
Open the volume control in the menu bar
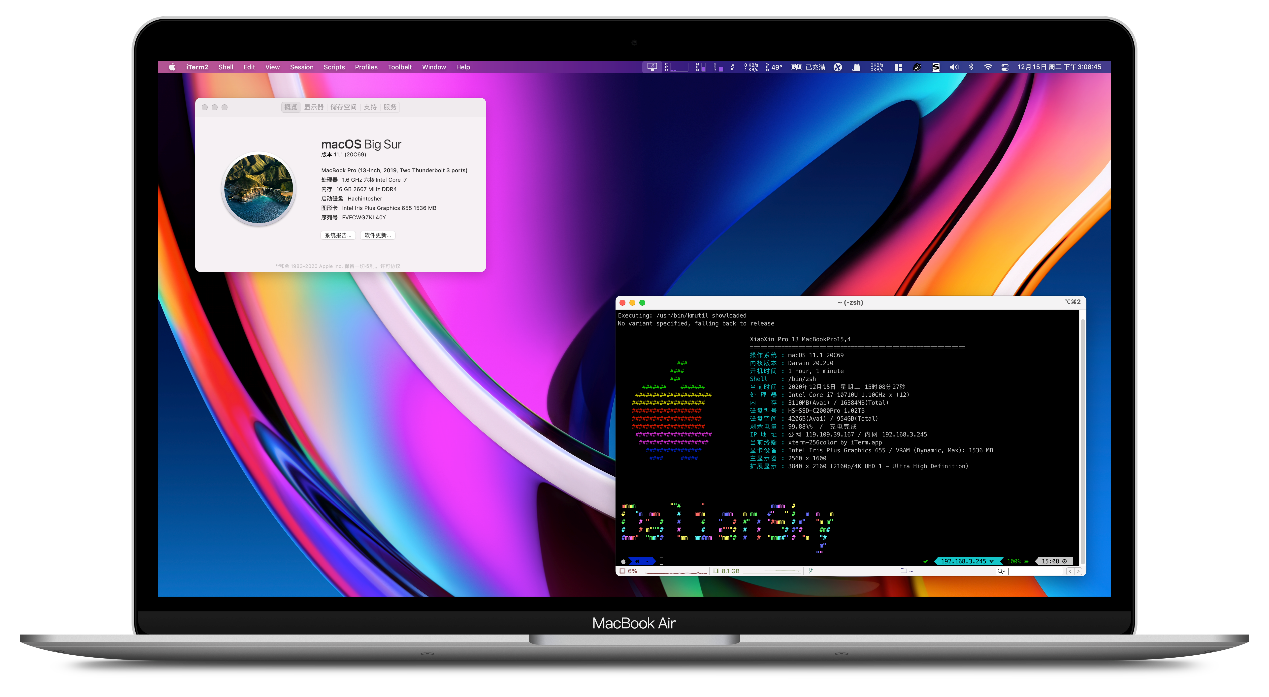click(x=954, y=67)
